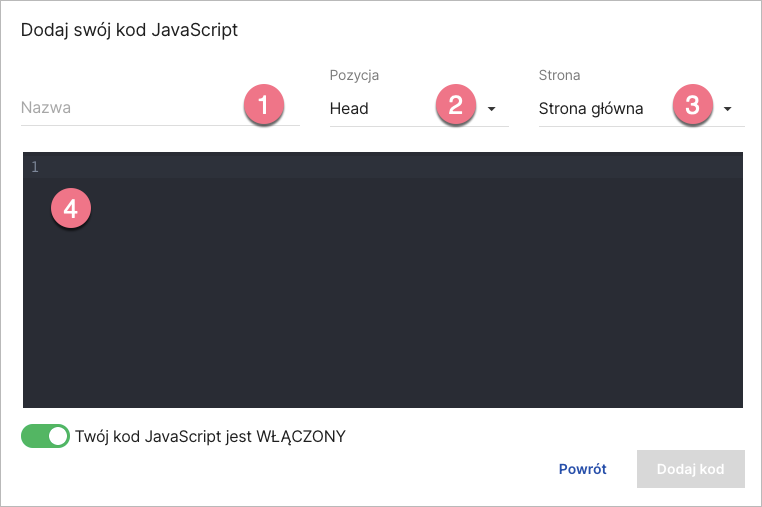The width and height of the screenshot is (762, 507).
Task: Disable the JavaScript code toggle switch
Action: click(45, 436)
